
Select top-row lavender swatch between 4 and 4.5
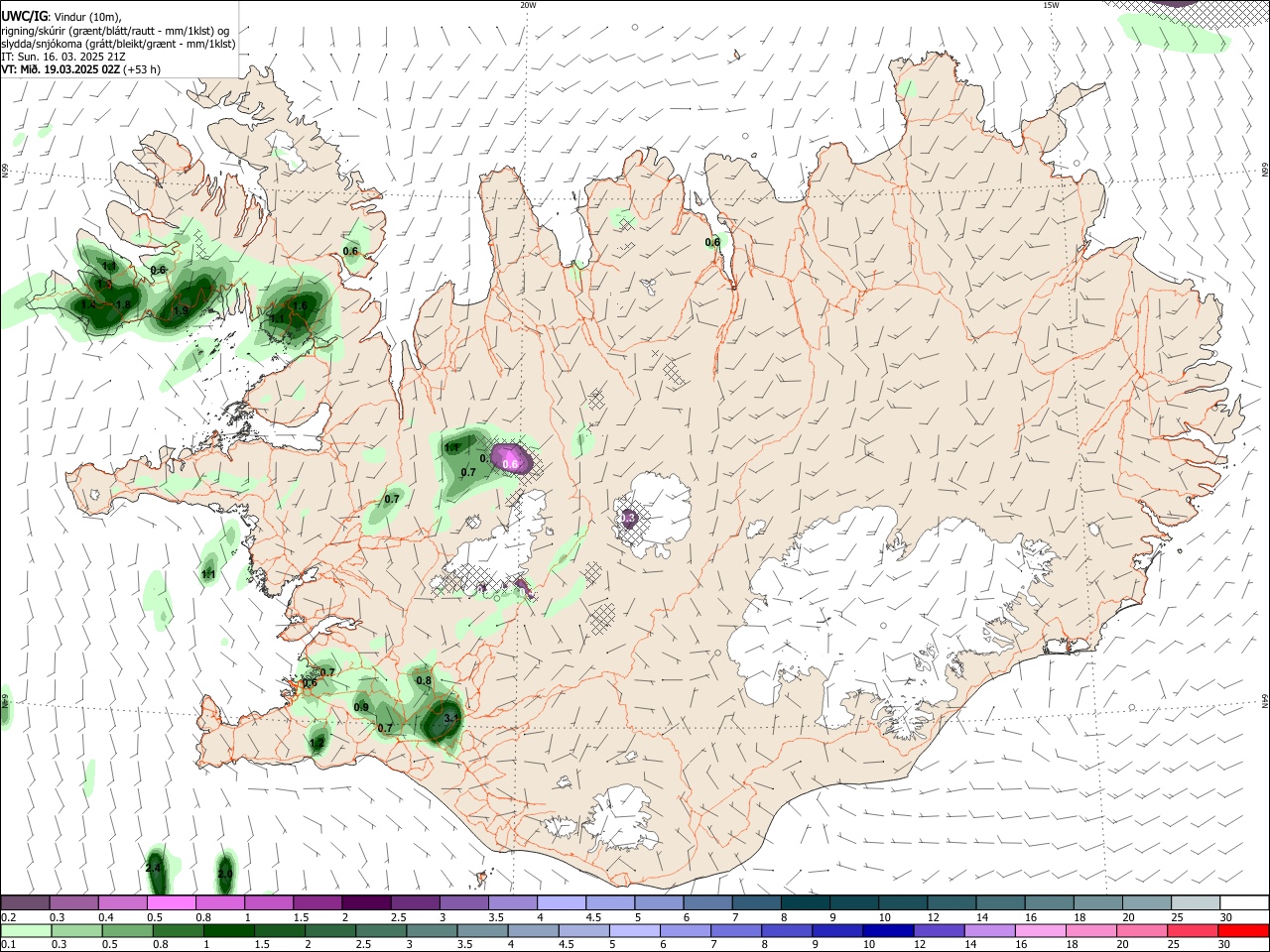coord(560,902)
